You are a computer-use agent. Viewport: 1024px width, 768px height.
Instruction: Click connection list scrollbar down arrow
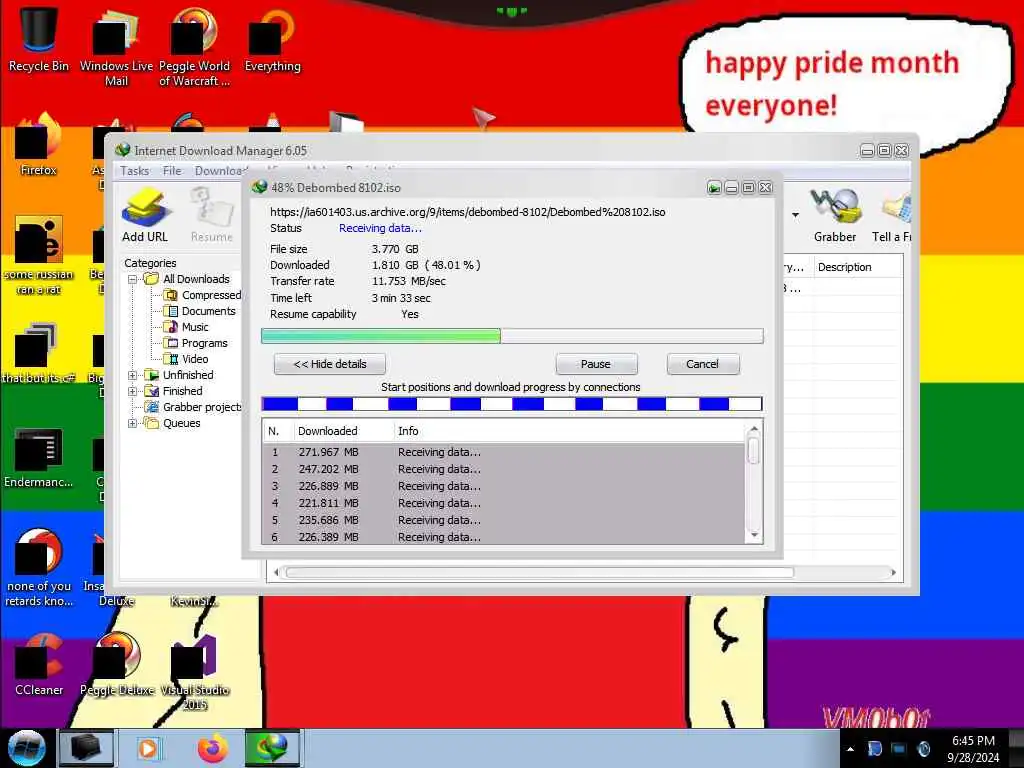click(754, 536)
